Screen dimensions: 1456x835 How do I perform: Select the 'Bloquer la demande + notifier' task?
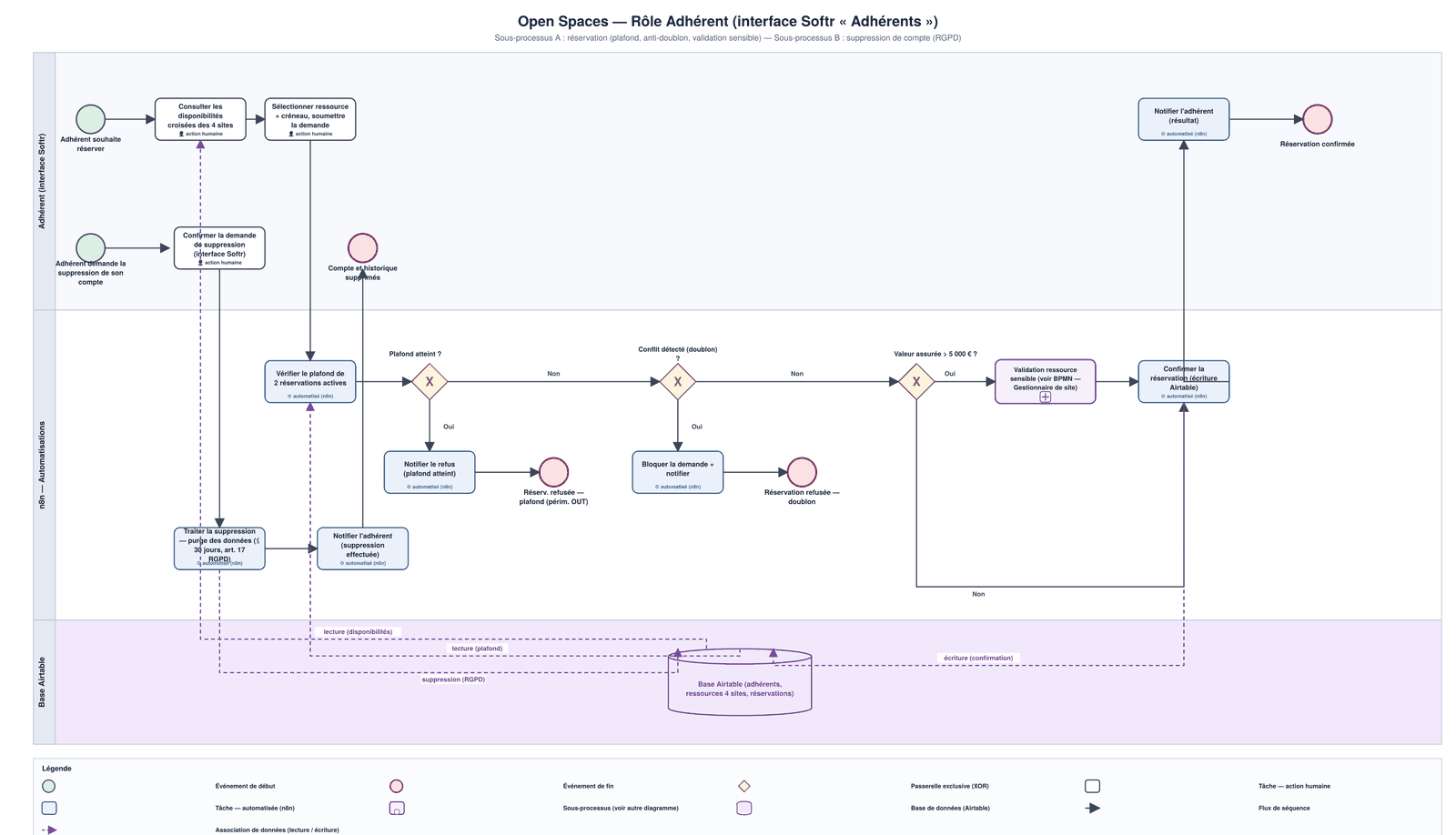(x=678, y=472)
